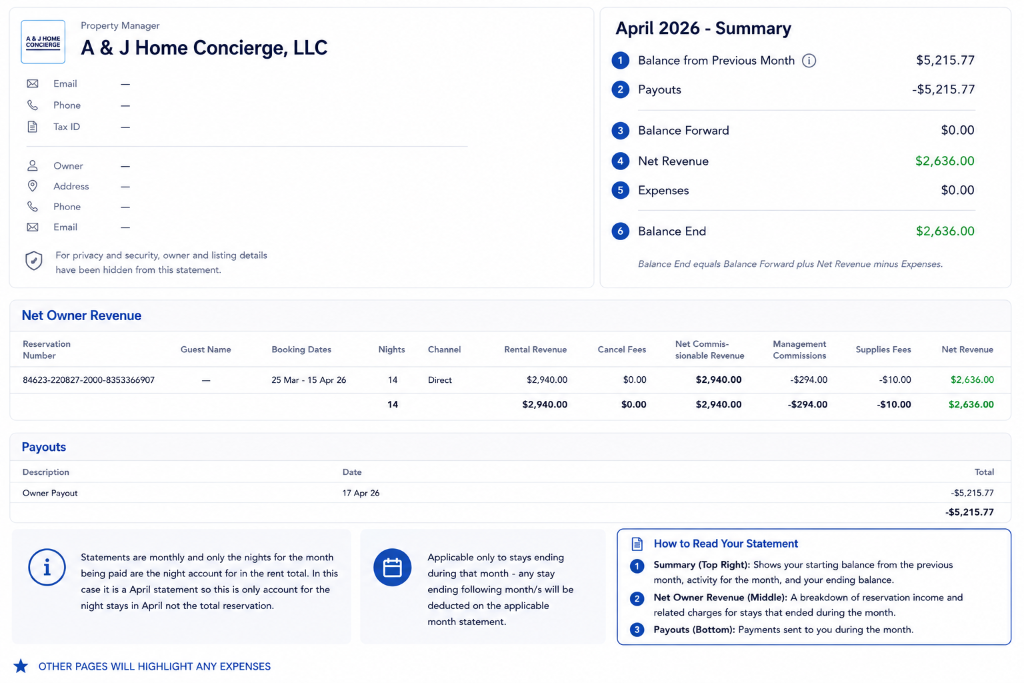Click booking dates 25 Mar - 15 Apr 26
The width and height of the screenshot is (1024, 683).
[309, 380]
